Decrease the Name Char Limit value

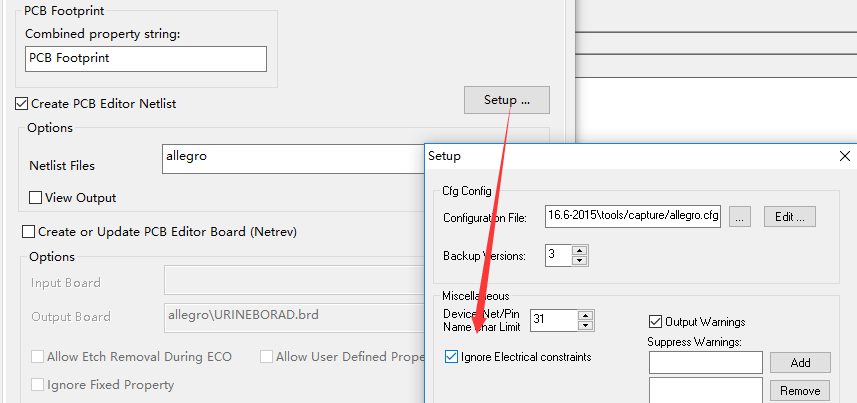tap(585, 326)
